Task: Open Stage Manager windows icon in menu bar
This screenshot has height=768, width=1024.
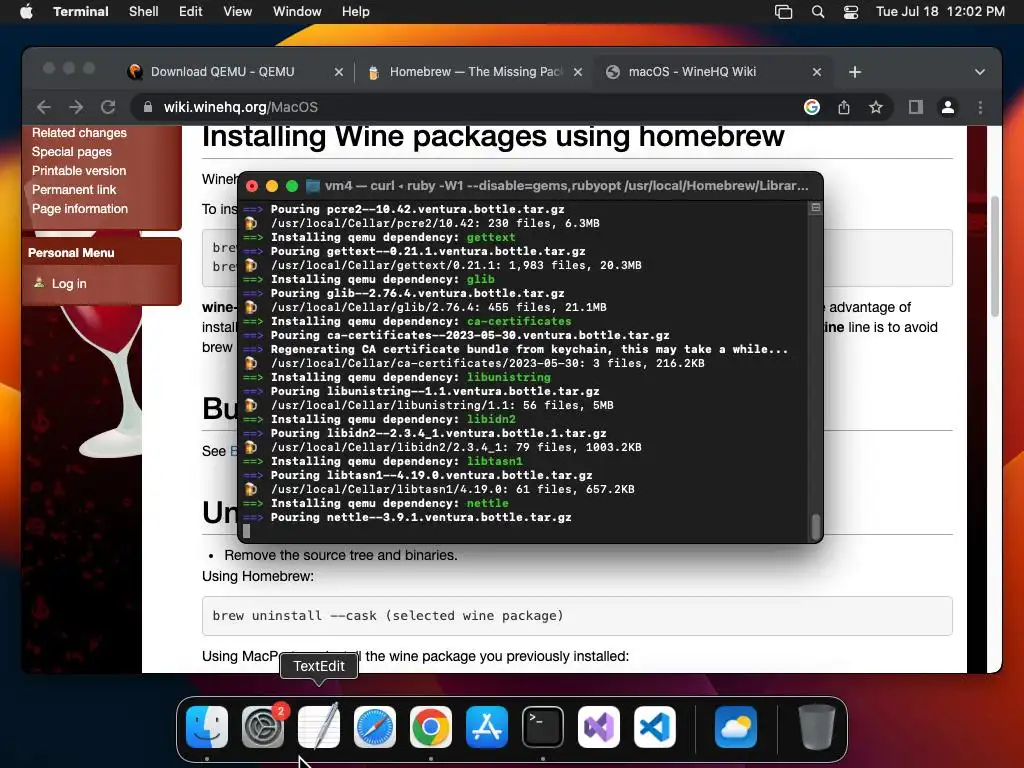Action: 783,12
